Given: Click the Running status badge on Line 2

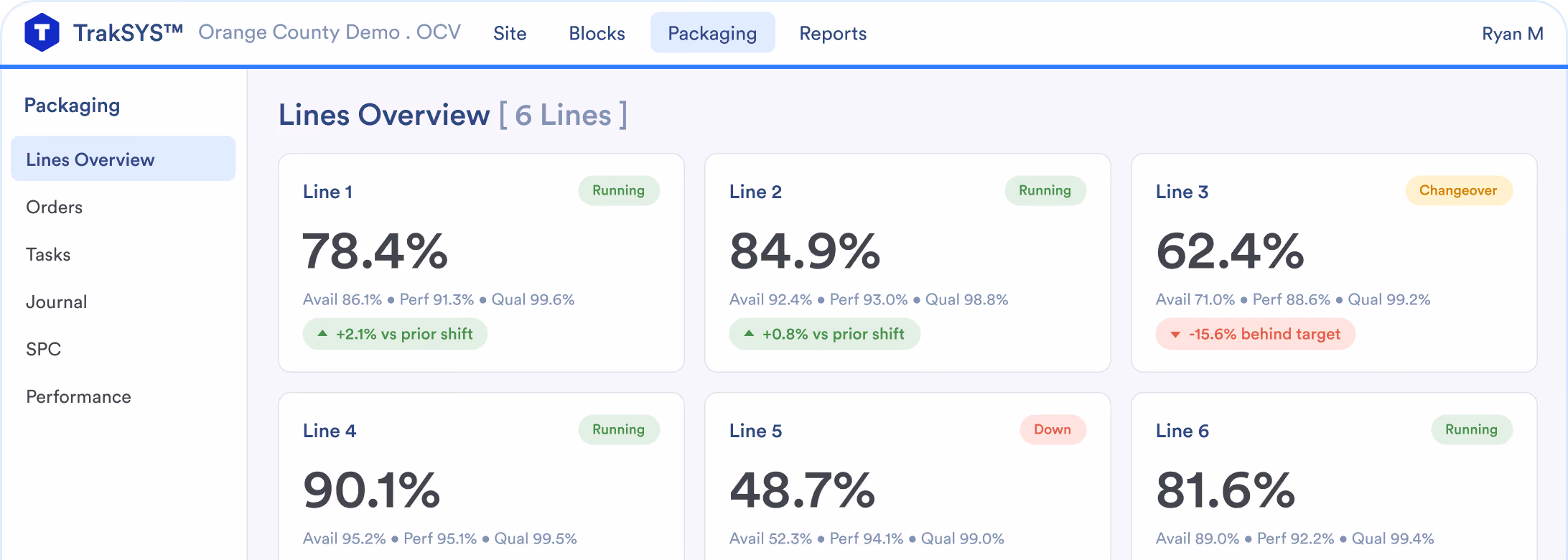Looking at the screenshot, I should 1045,190.
